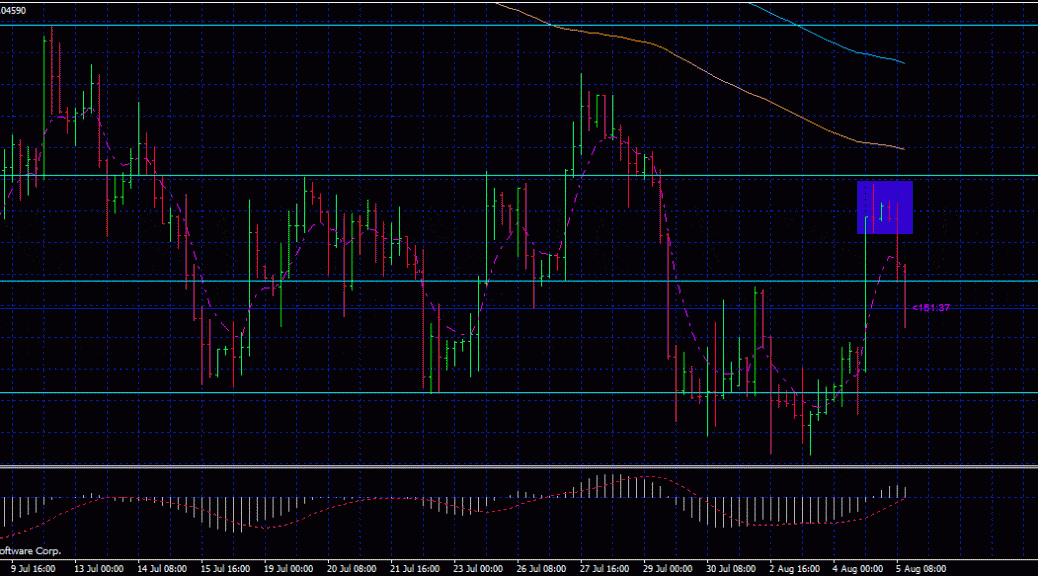Image resolution: width=1038 pixels, height=576 pixels.
Task: Click the 181.37 price label
Action: (x=931, y=308)
